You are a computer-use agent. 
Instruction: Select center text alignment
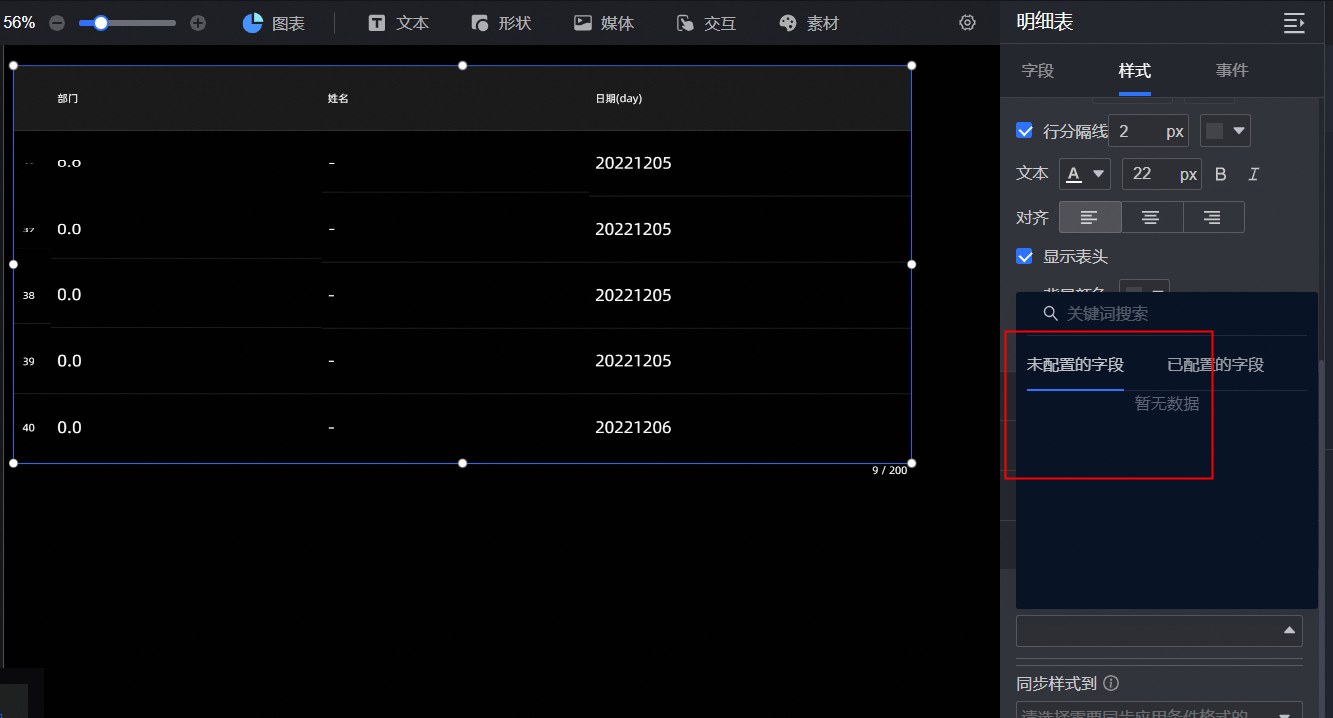coord(1151,217)
